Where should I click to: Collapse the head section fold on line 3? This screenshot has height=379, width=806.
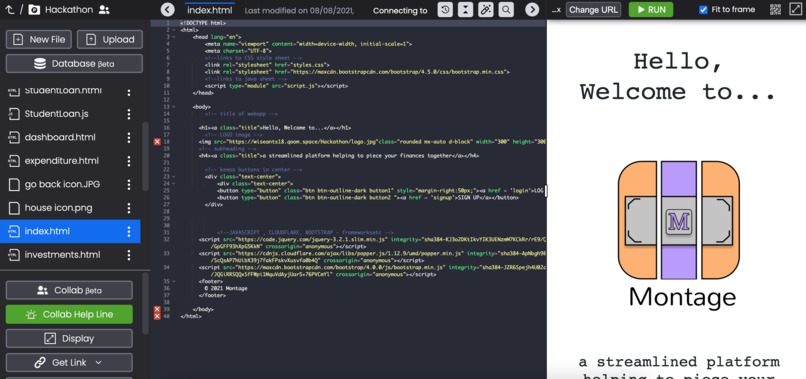(173, 37)
